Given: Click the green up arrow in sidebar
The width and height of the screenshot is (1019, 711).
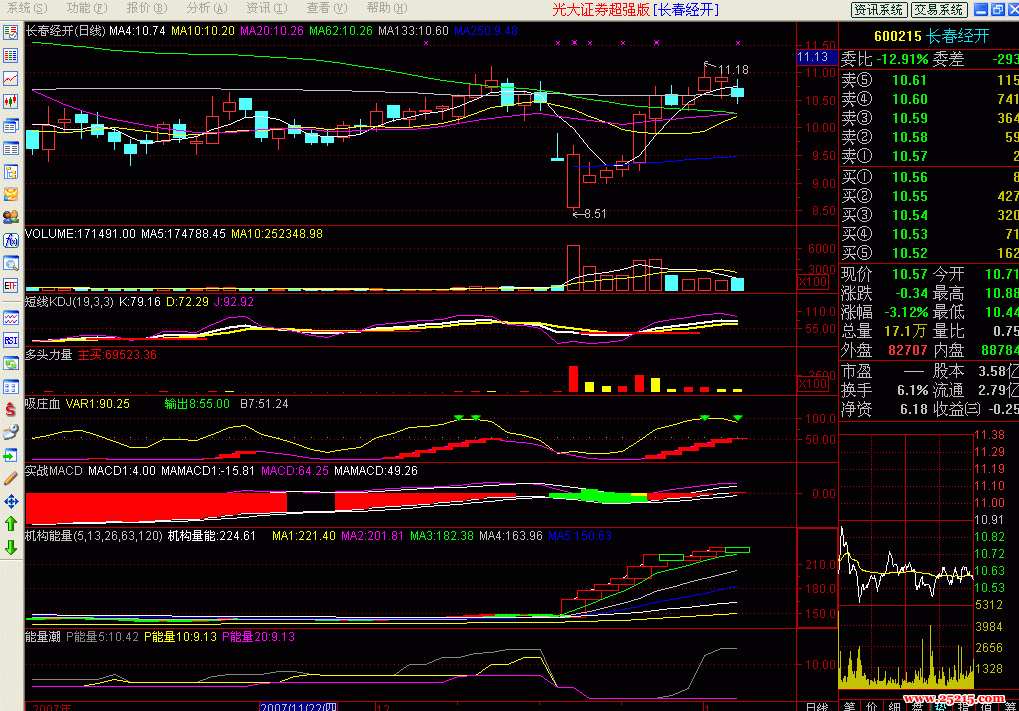Looking at the screenshot, I should tap(11, 523).
